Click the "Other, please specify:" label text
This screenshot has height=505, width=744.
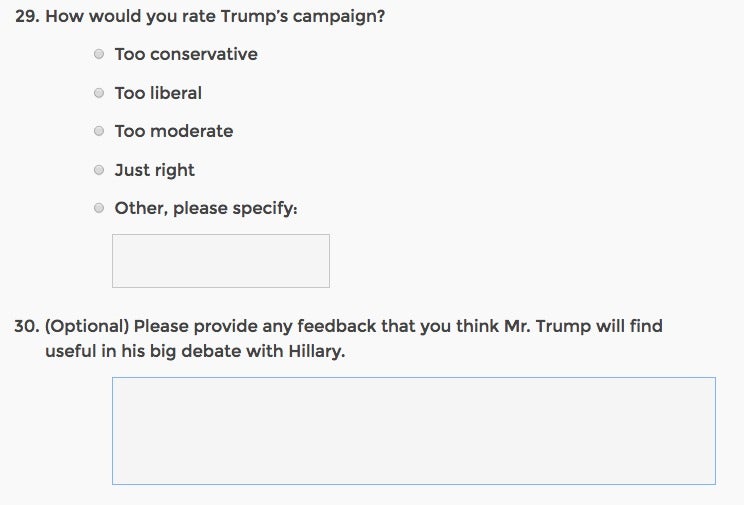(206, 208)
